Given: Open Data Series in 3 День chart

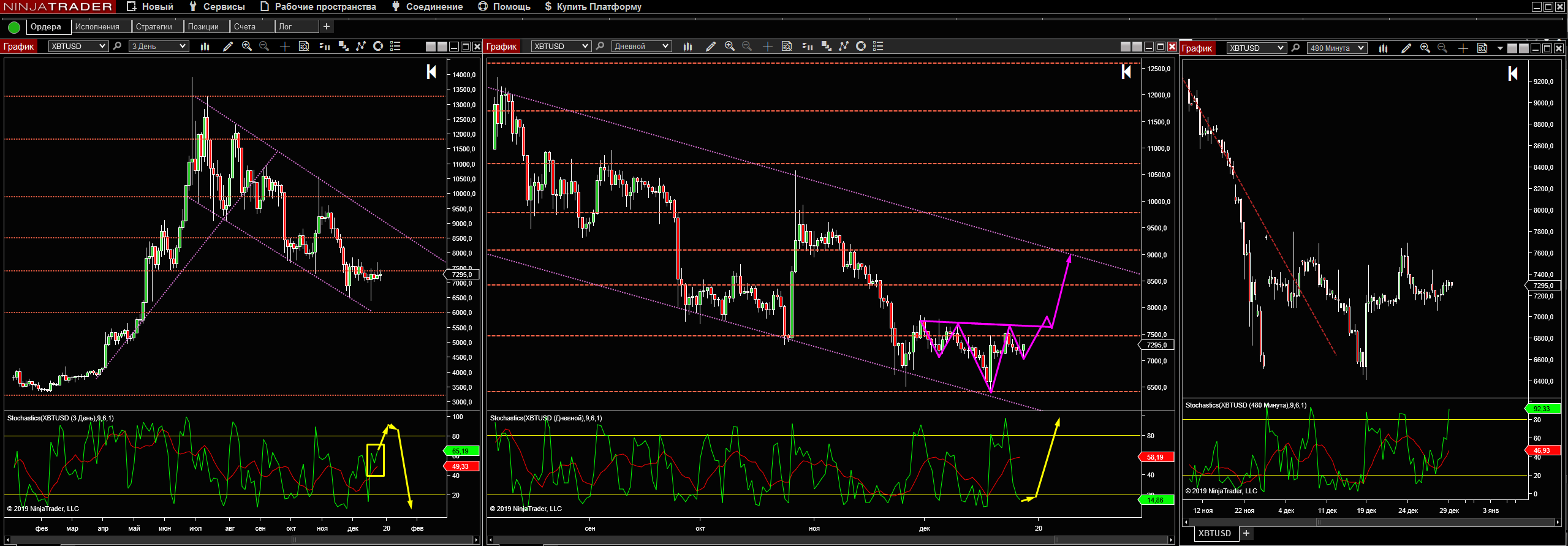Looking at the screenshot, I should 344,47.
